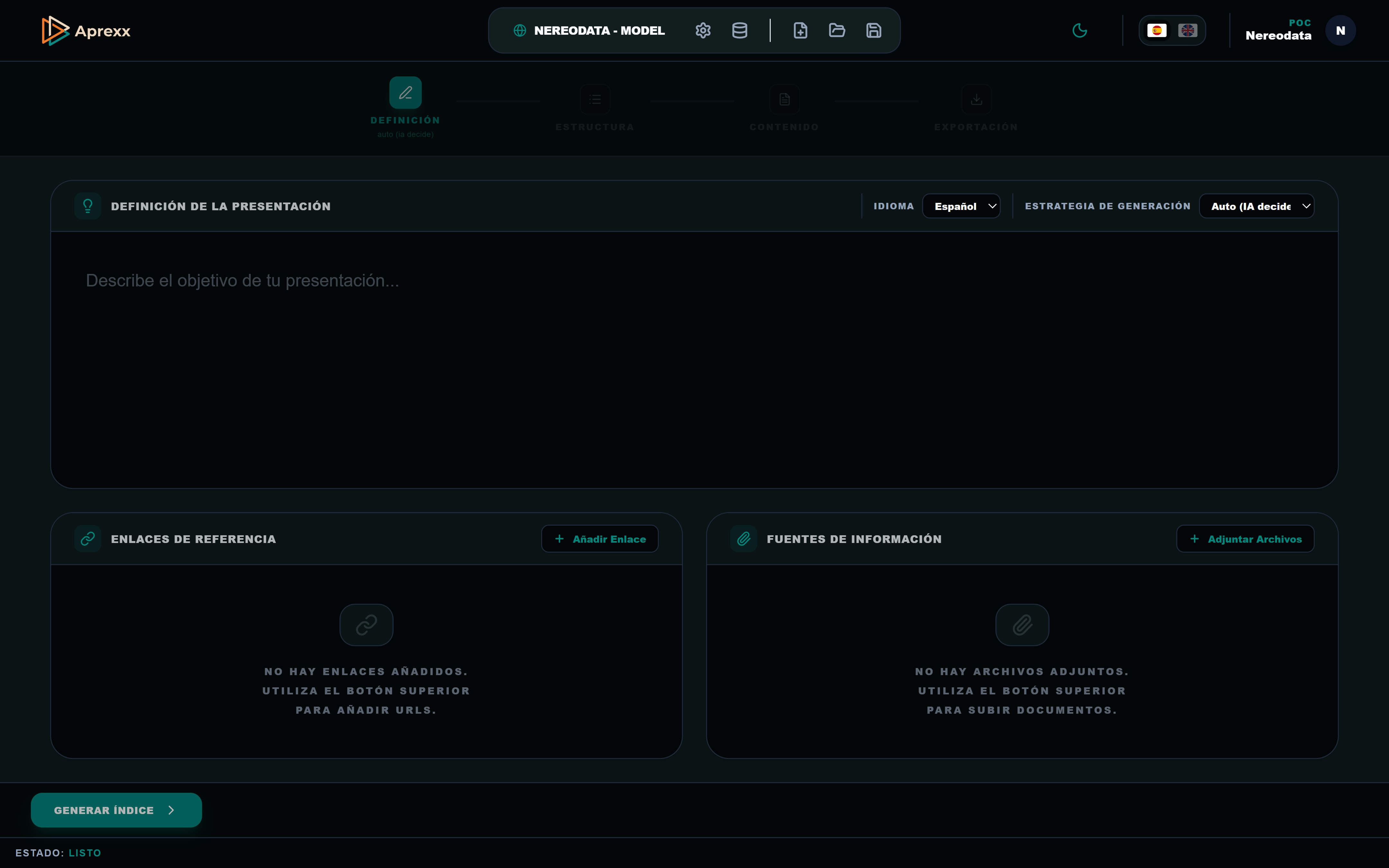The height and width of the screenshot is (868, 1389).
Task: Go to the Exportación step
Action: [x=976, y=108]
